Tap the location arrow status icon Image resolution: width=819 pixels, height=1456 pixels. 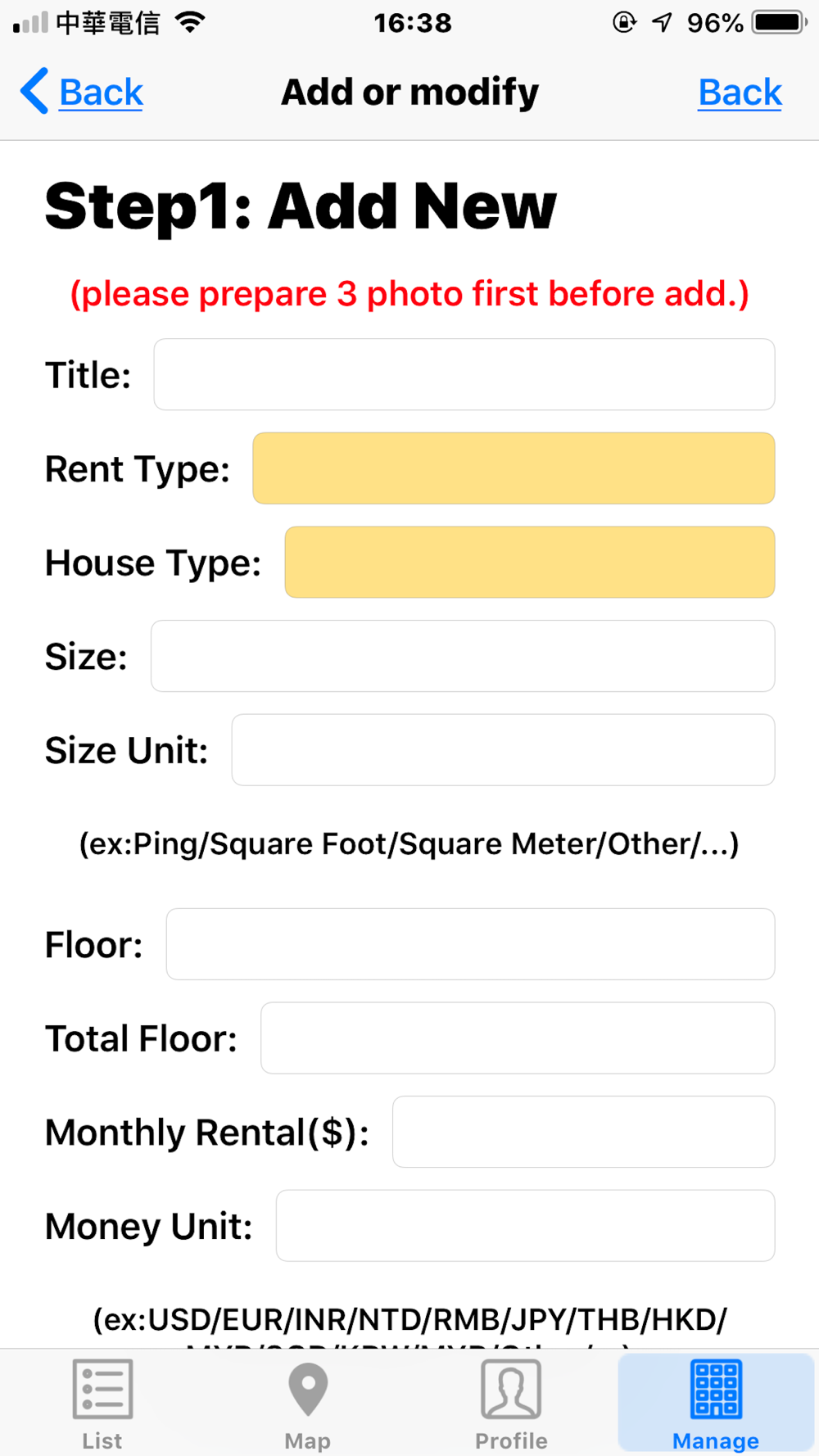[x=662, y=22]
